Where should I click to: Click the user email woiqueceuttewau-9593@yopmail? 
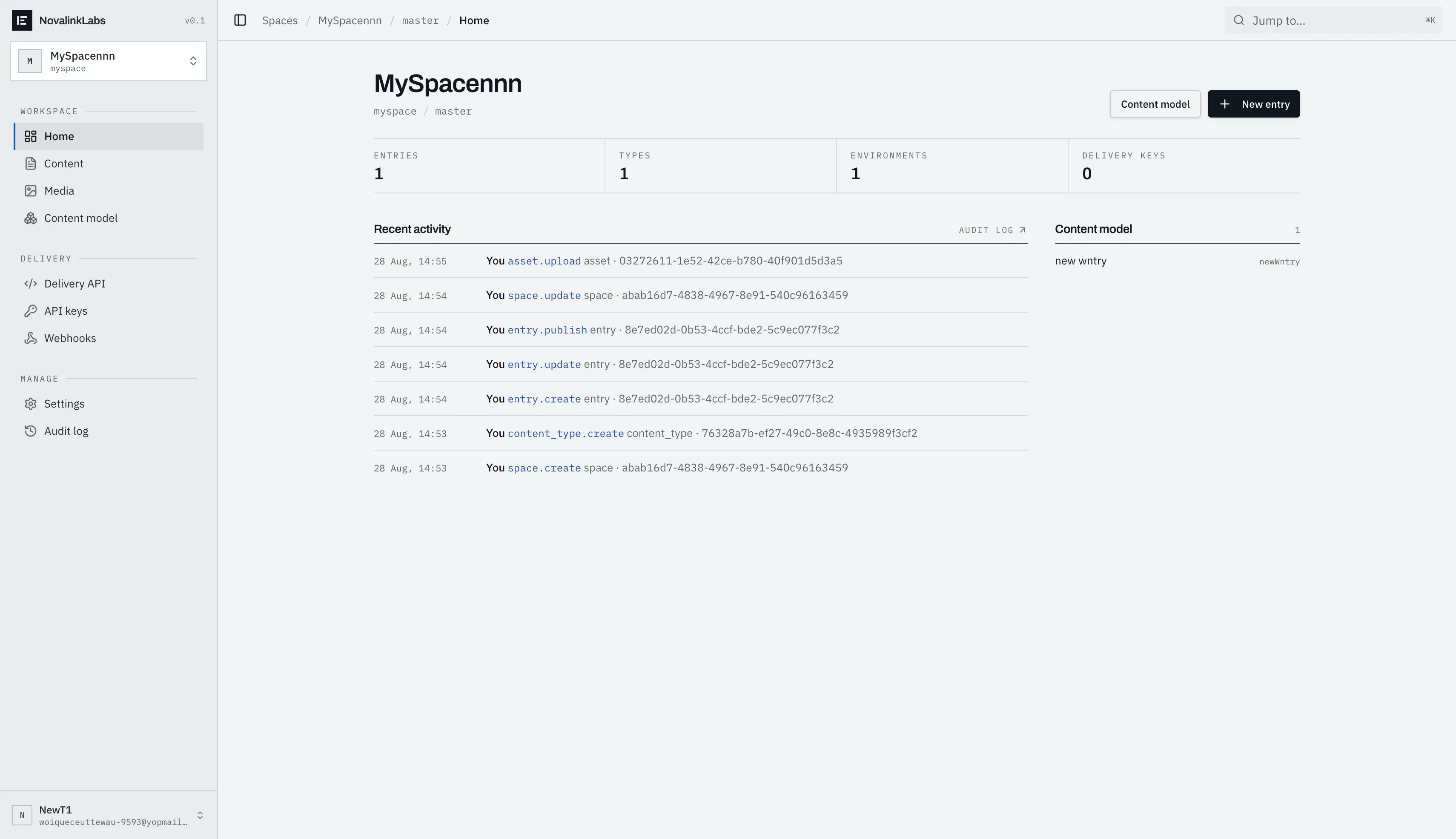(x=113, y=822)
